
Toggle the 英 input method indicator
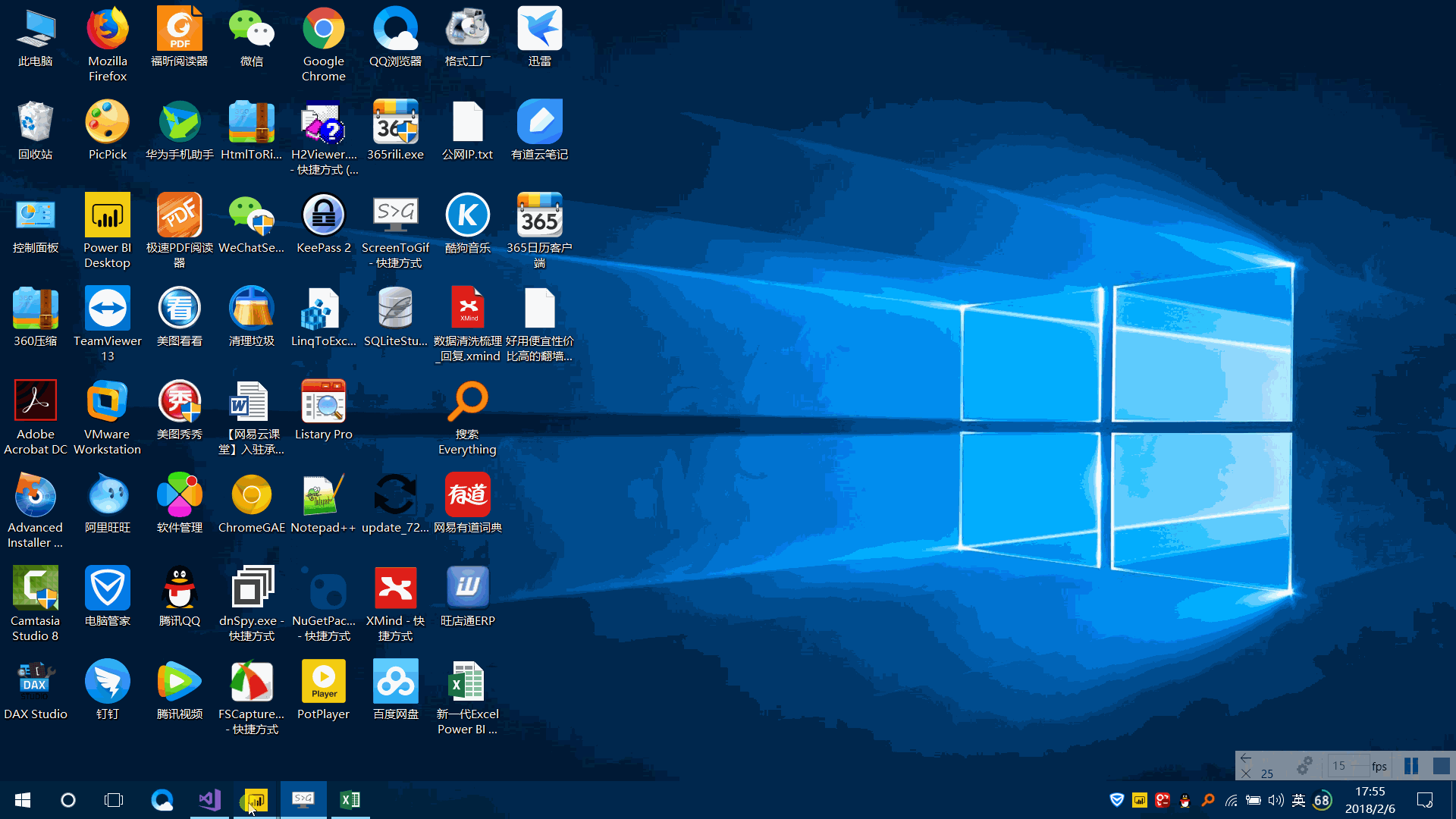pyautogui.click(x=1299, y=800)
